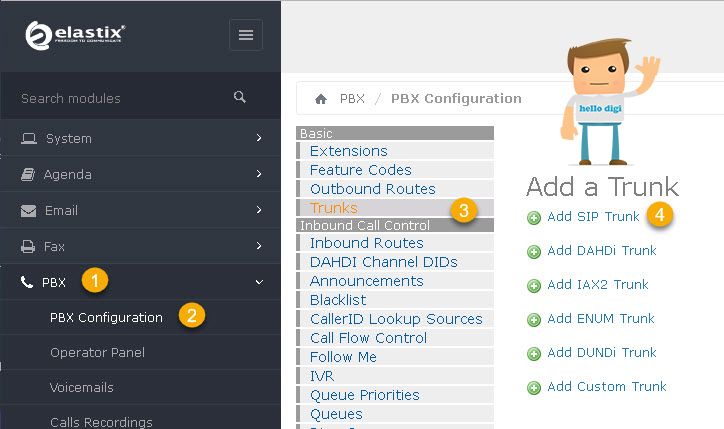
Task: Click the Add SIP Trunk link
Action: 593,217
